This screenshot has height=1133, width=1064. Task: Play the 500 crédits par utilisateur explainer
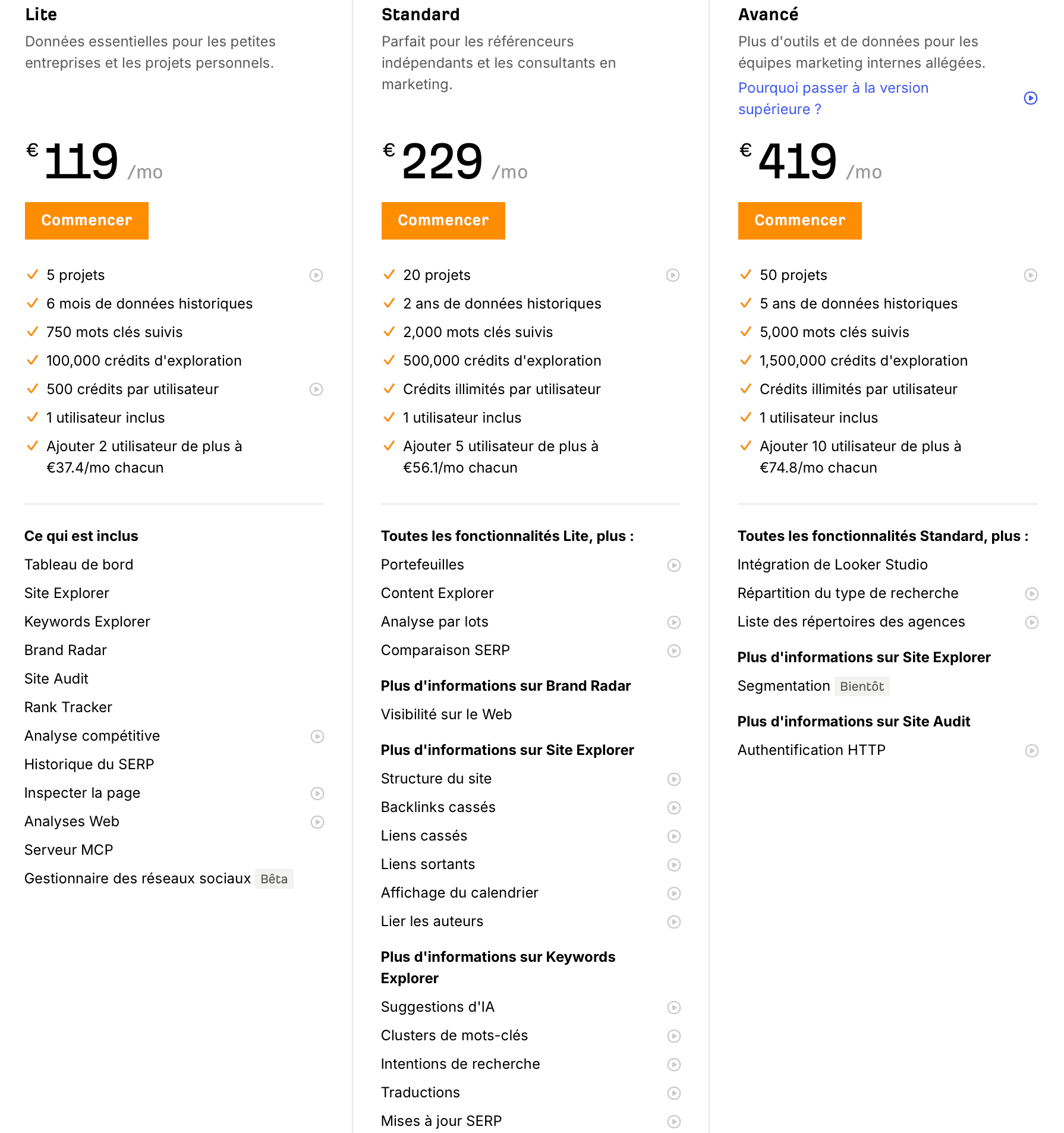[317, 390]
